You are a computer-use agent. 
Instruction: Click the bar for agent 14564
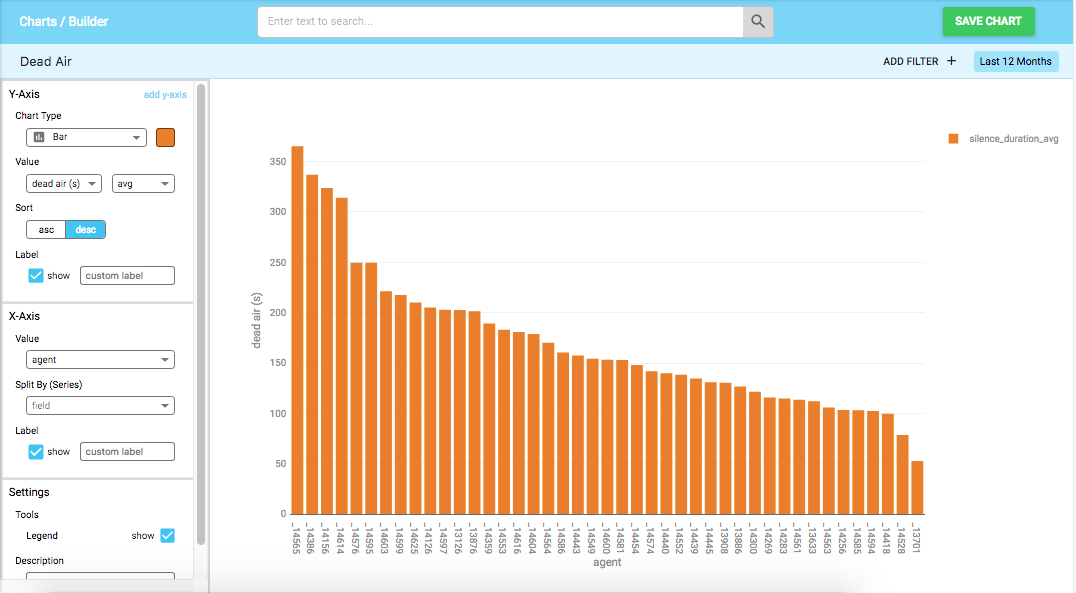(x=548, y=429)
